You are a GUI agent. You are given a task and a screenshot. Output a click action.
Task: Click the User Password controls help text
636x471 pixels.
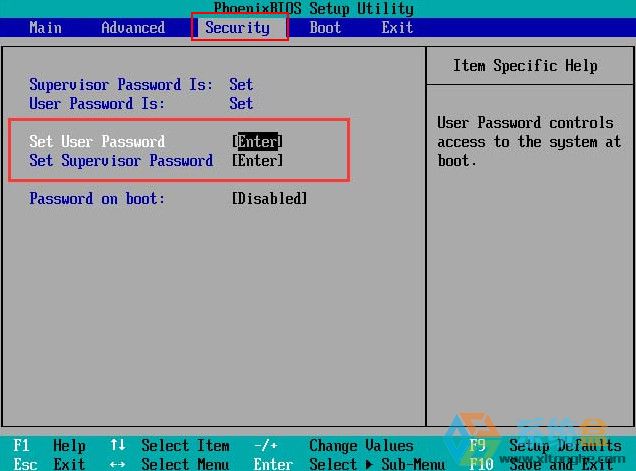[x=529, y=142]
